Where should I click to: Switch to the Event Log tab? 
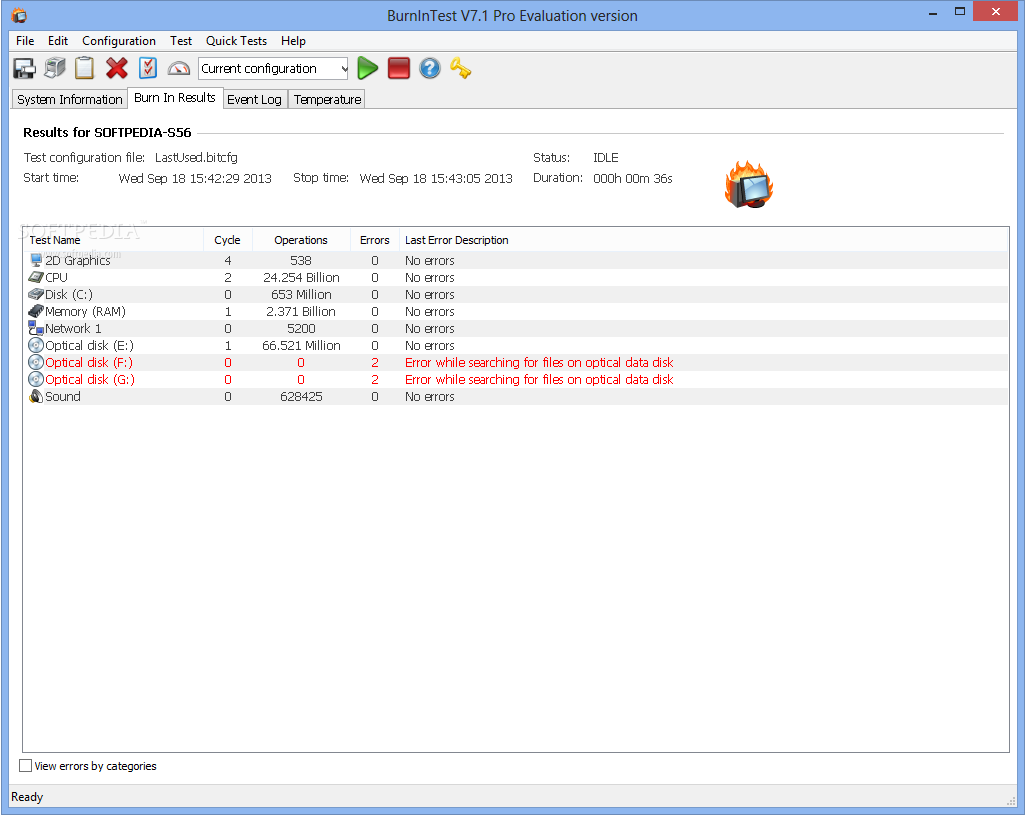pyautogui.click(x=254, y=99)
